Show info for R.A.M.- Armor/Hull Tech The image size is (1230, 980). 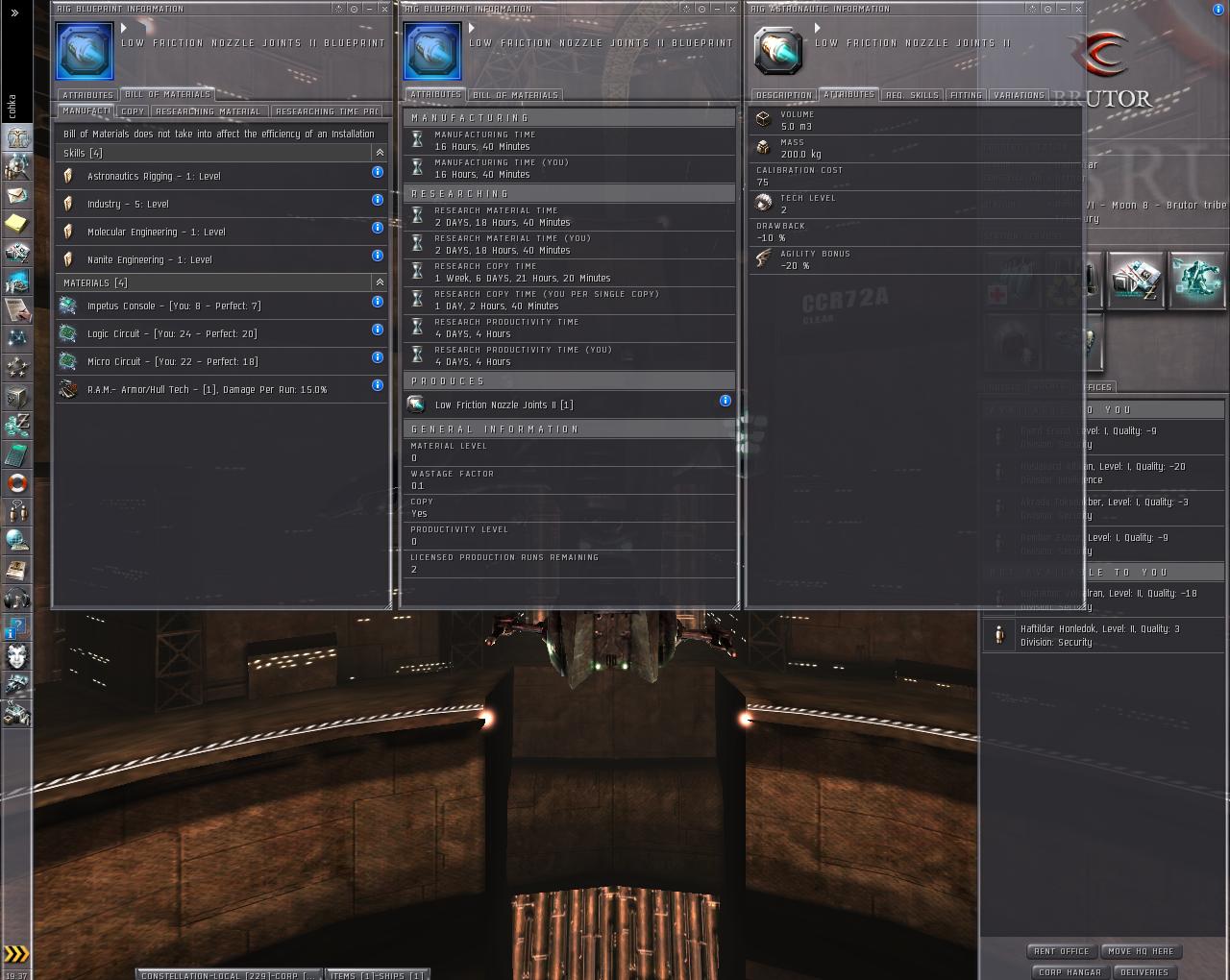pyautogui.click(x=378, y=385)
